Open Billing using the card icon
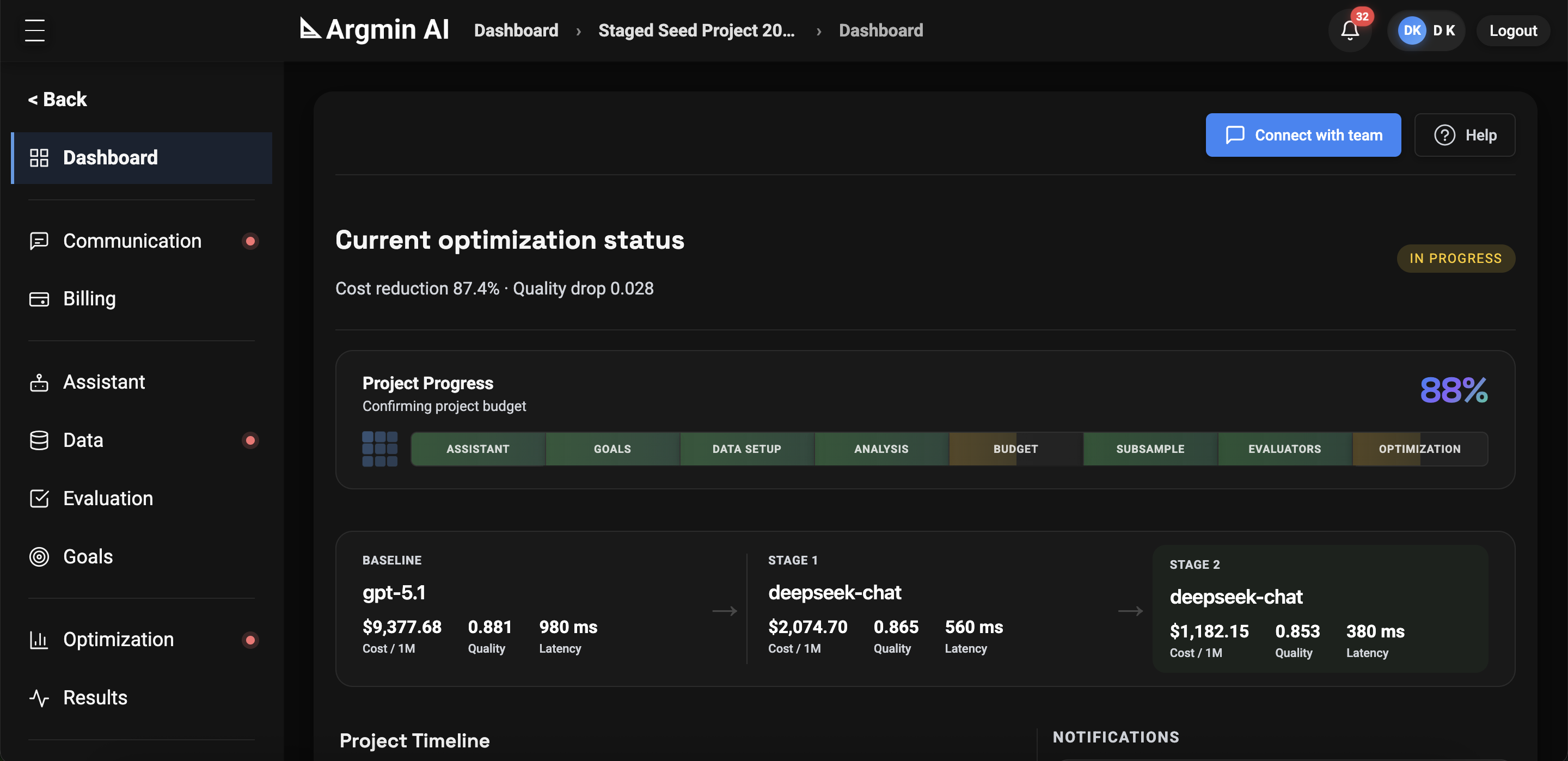The height and width of the screenshot is (761, 1568). click(x=38, y=299)
